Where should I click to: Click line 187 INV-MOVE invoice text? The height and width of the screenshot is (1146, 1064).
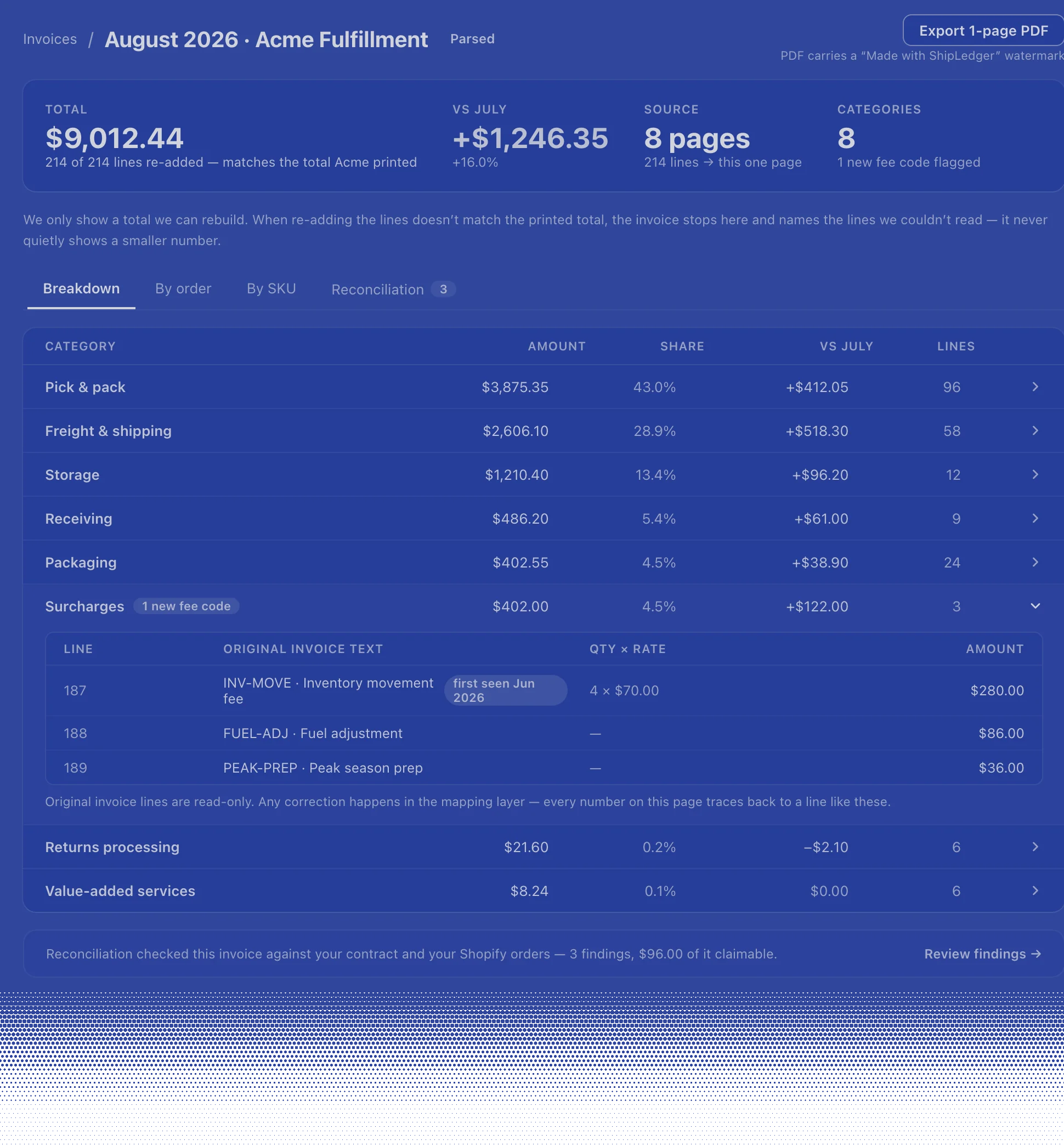[x=328, y=690]
